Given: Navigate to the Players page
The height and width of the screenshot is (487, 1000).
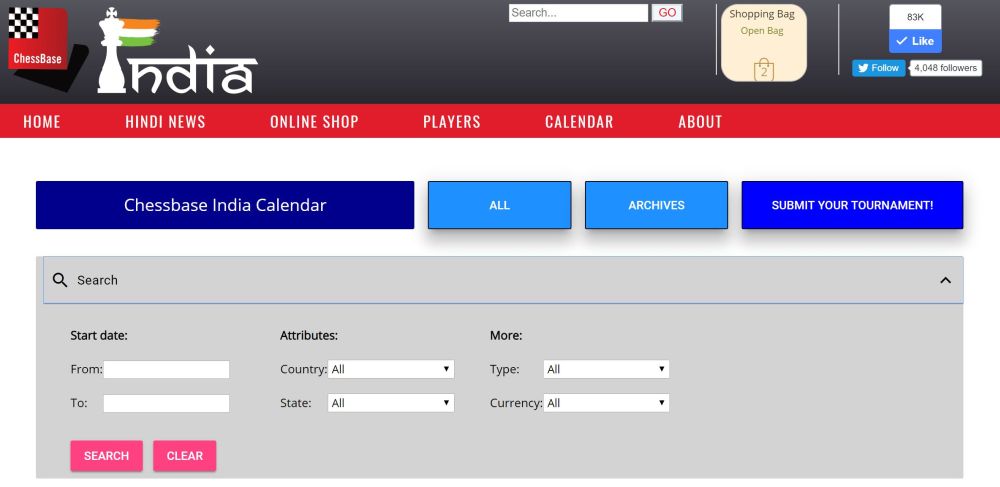Looking at the screenshot, I should (x=452, y=122).
